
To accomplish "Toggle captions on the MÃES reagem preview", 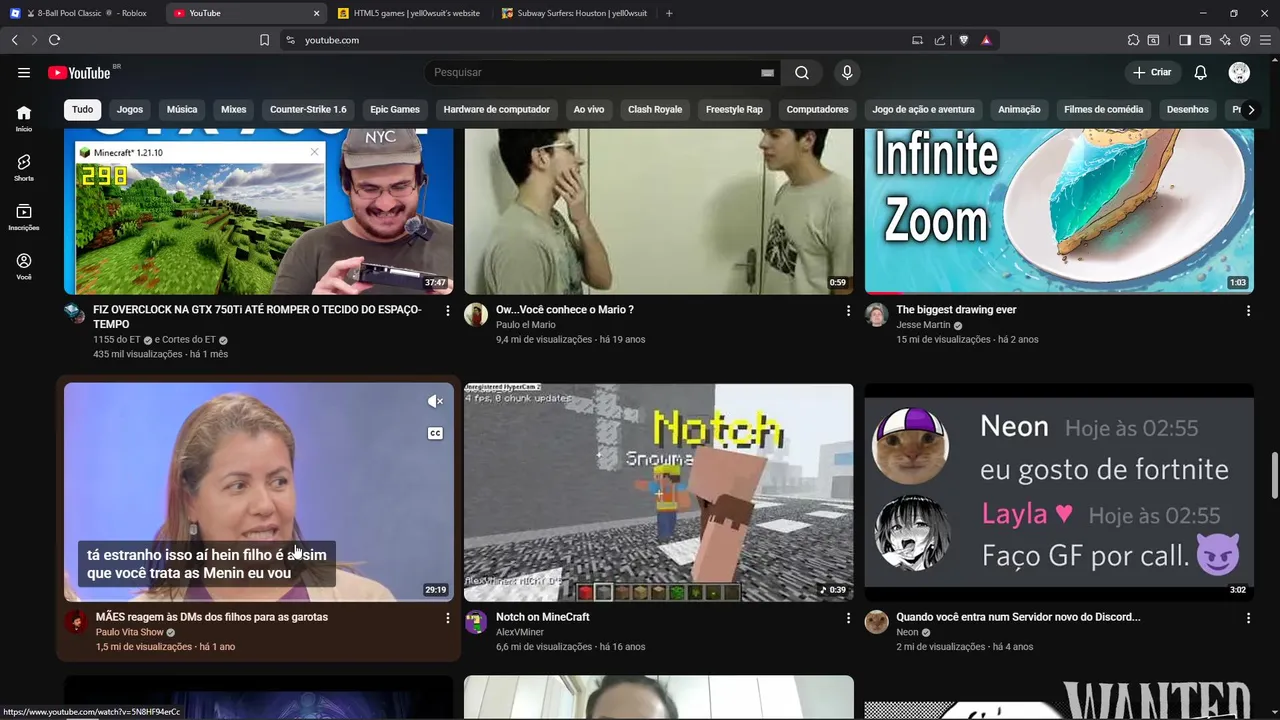I will click(x=435, y=433).
